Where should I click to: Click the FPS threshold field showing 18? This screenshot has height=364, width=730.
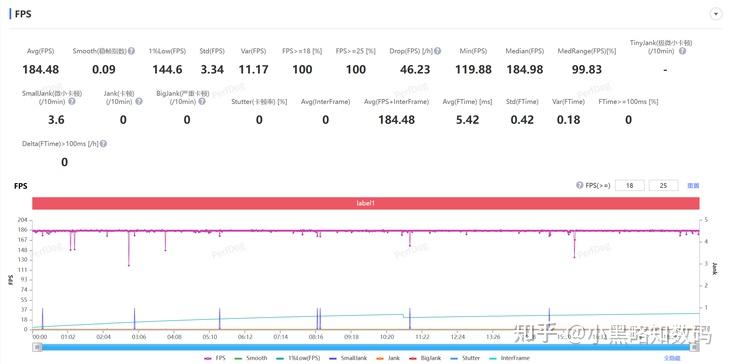tap(630, 185)
